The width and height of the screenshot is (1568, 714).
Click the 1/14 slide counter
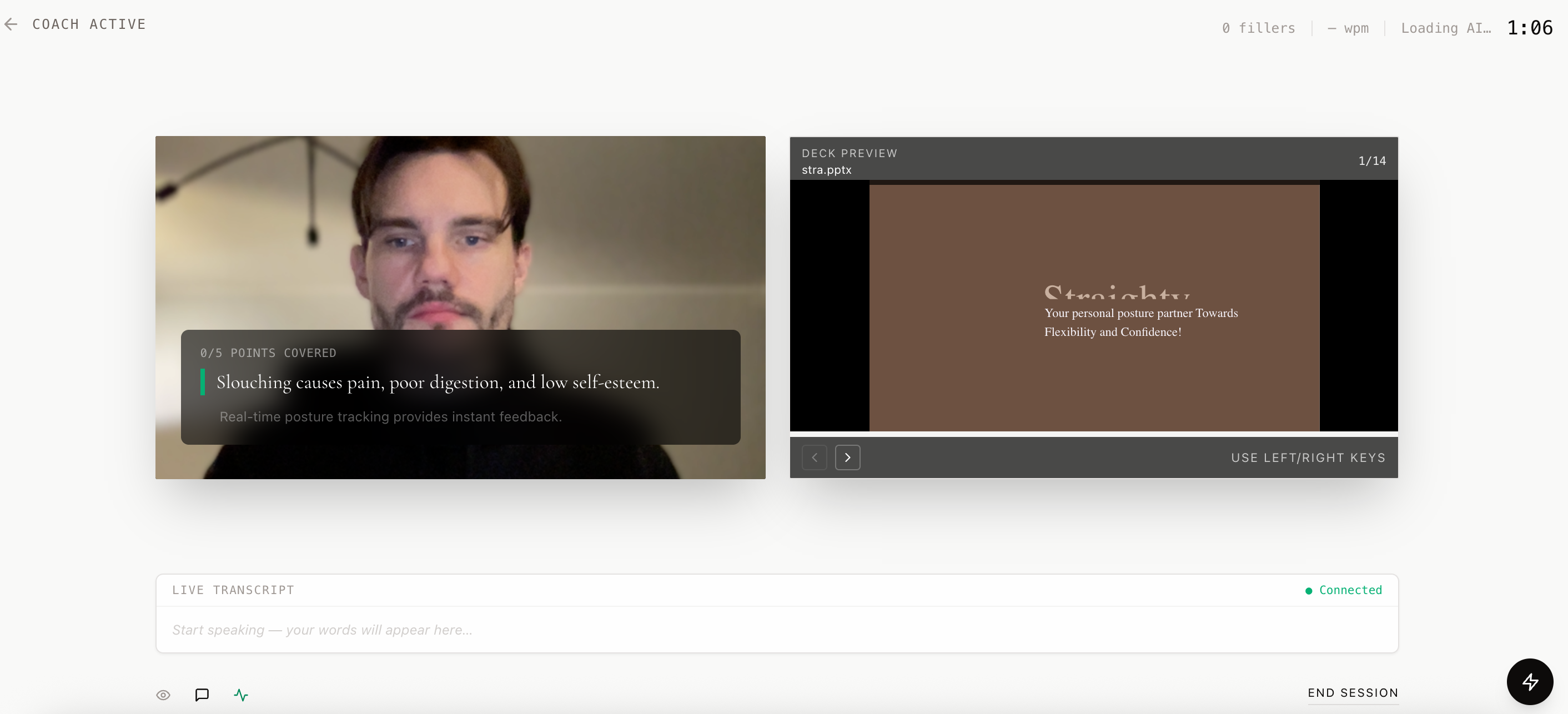click(x=1371, y=160)
